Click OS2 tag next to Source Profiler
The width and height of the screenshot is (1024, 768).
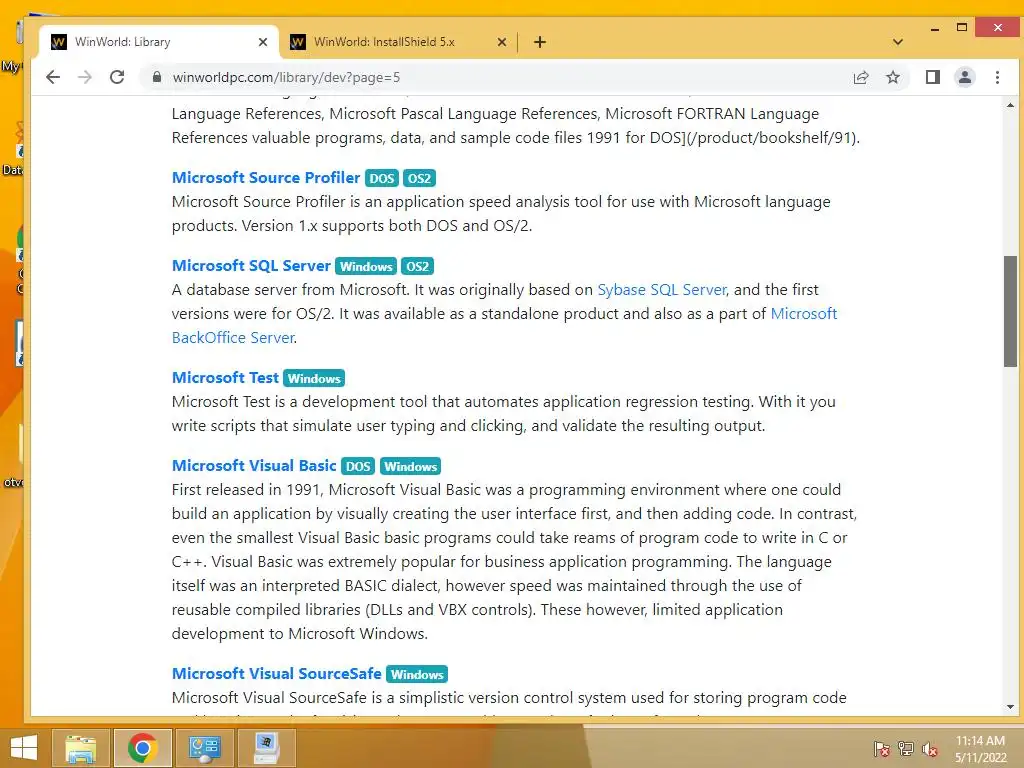pos(419,178)
